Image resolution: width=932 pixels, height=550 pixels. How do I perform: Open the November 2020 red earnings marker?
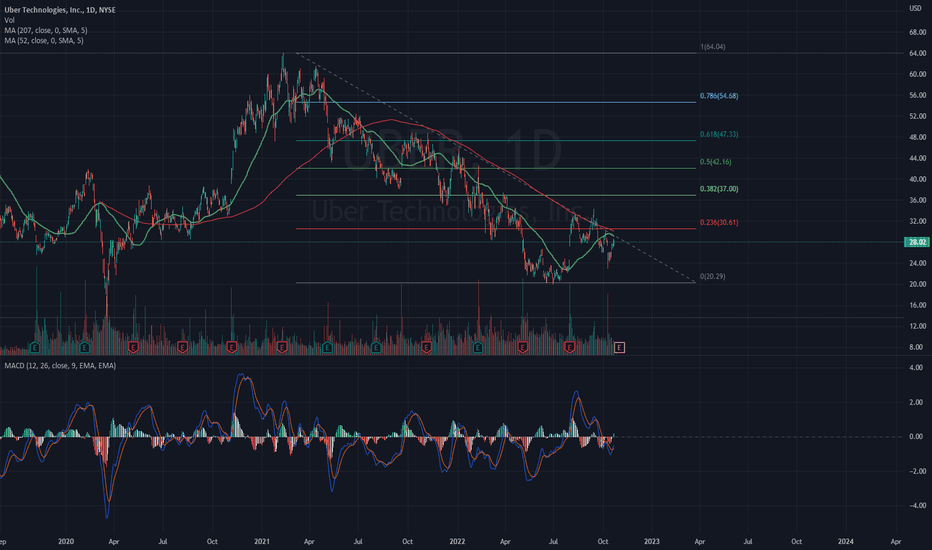232,347
